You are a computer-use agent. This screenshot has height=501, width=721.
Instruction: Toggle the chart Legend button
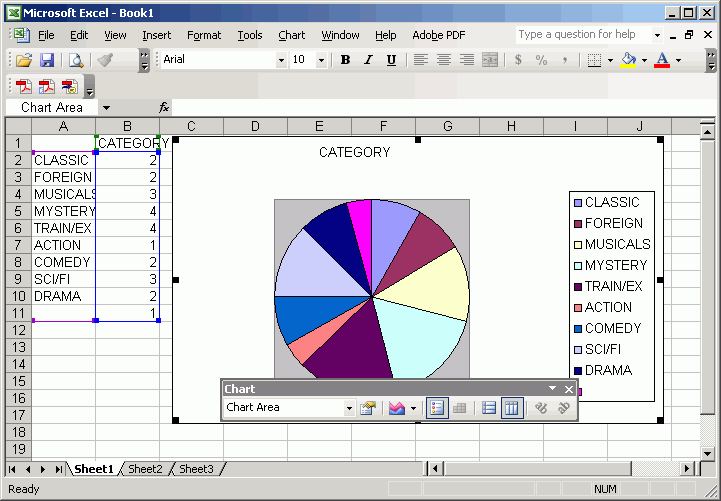point(436,408)
